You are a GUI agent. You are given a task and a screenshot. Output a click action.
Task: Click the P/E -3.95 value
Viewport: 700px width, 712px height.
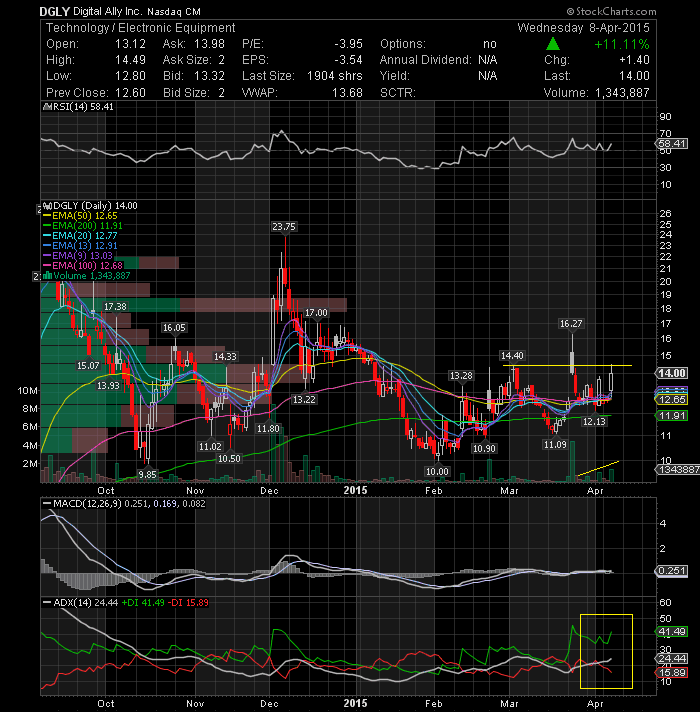[349, 44]
